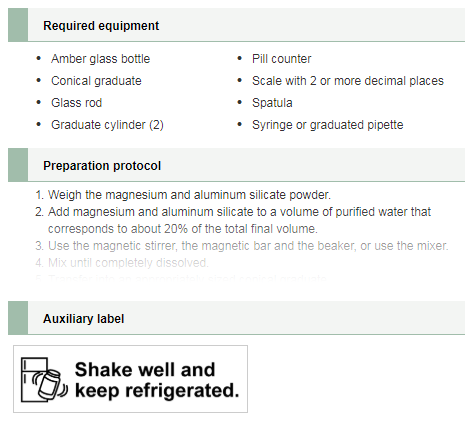Select the Amber glass bottle item
Image resolution: width=476 pixels, height=422 pixels.
click(100, 59)
